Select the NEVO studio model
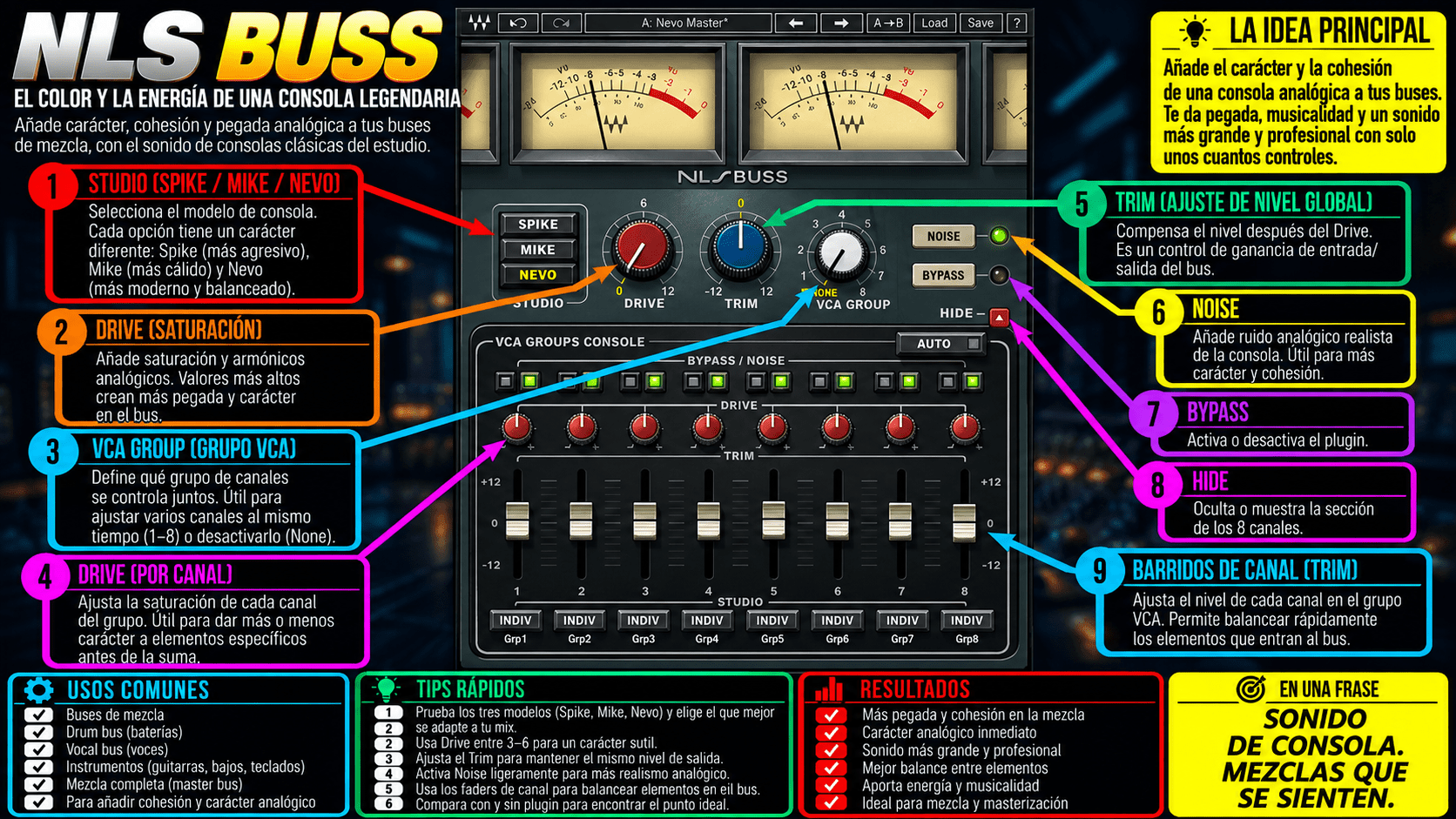This screenshot has width=1456, height=819. coord(538,275)
